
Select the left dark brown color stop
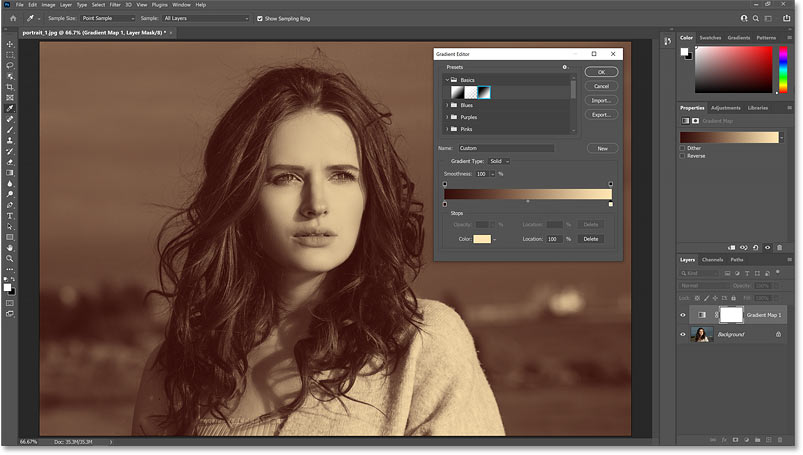point(445,204)
